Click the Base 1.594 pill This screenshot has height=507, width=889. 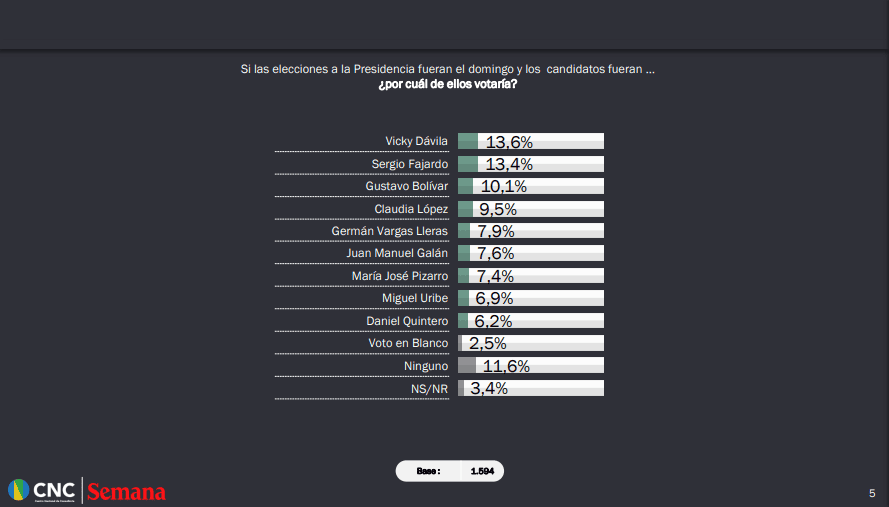[x=450, y=470]
